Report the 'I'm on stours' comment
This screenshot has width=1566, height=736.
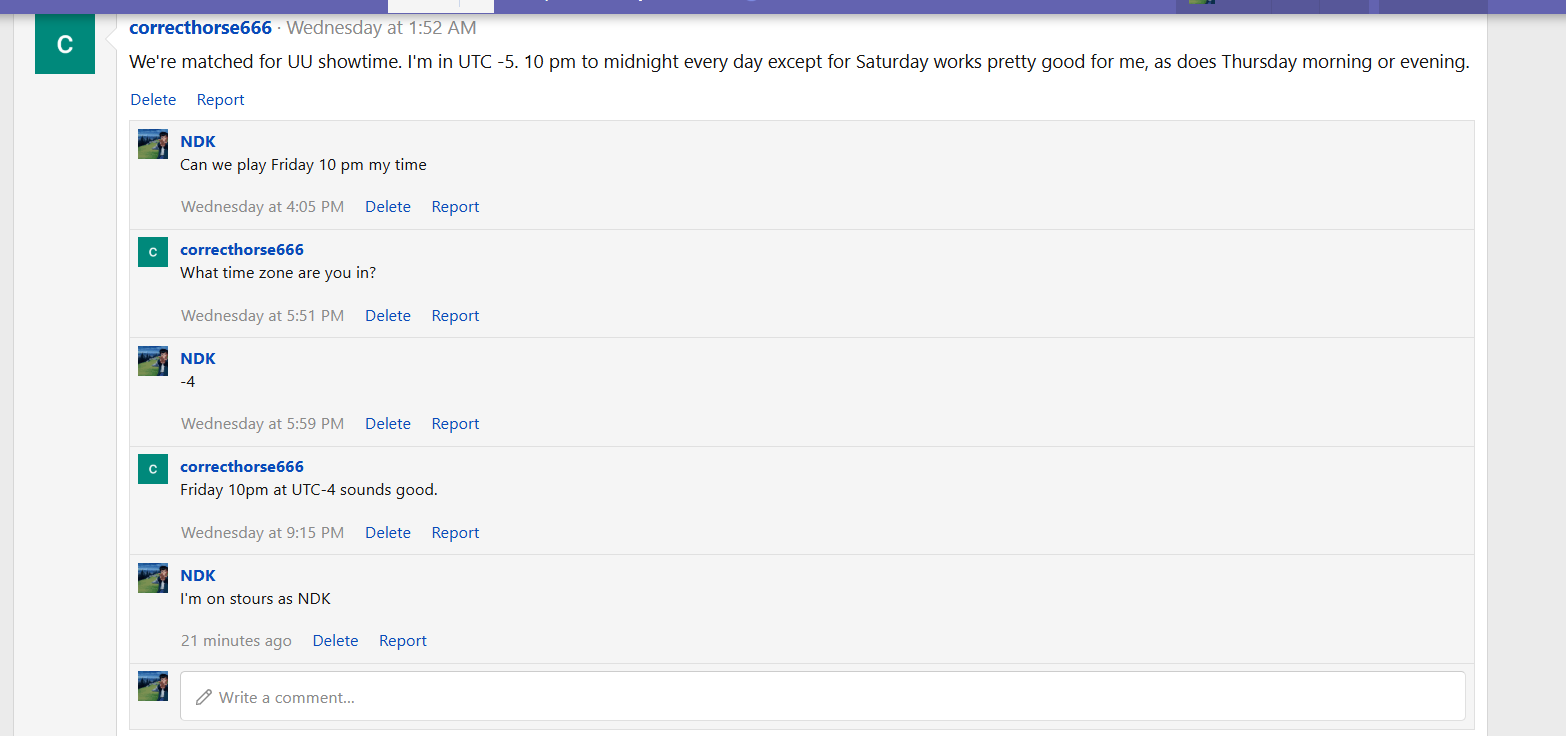tap(403, 641)
